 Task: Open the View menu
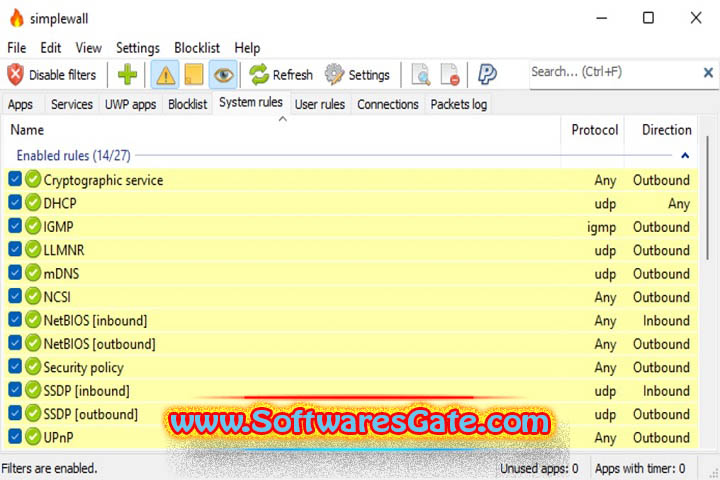(x=88, y=48)
